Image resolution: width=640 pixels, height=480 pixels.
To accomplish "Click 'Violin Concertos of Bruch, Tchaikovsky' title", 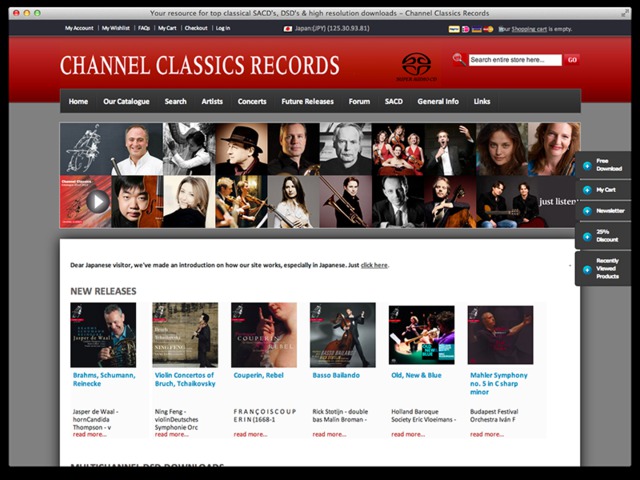I will [x=185, y=380].
